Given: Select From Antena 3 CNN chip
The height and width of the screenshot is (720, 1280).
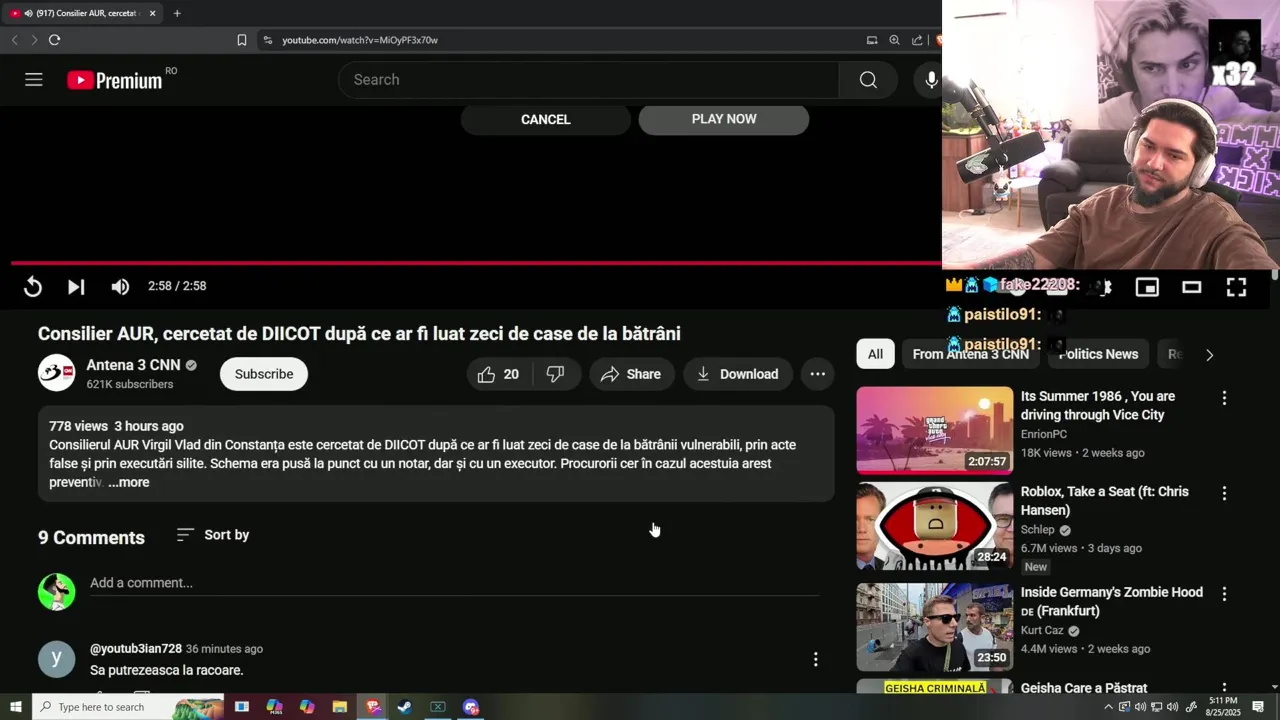Looking at the screenshot, I should [x=970, y=354].
